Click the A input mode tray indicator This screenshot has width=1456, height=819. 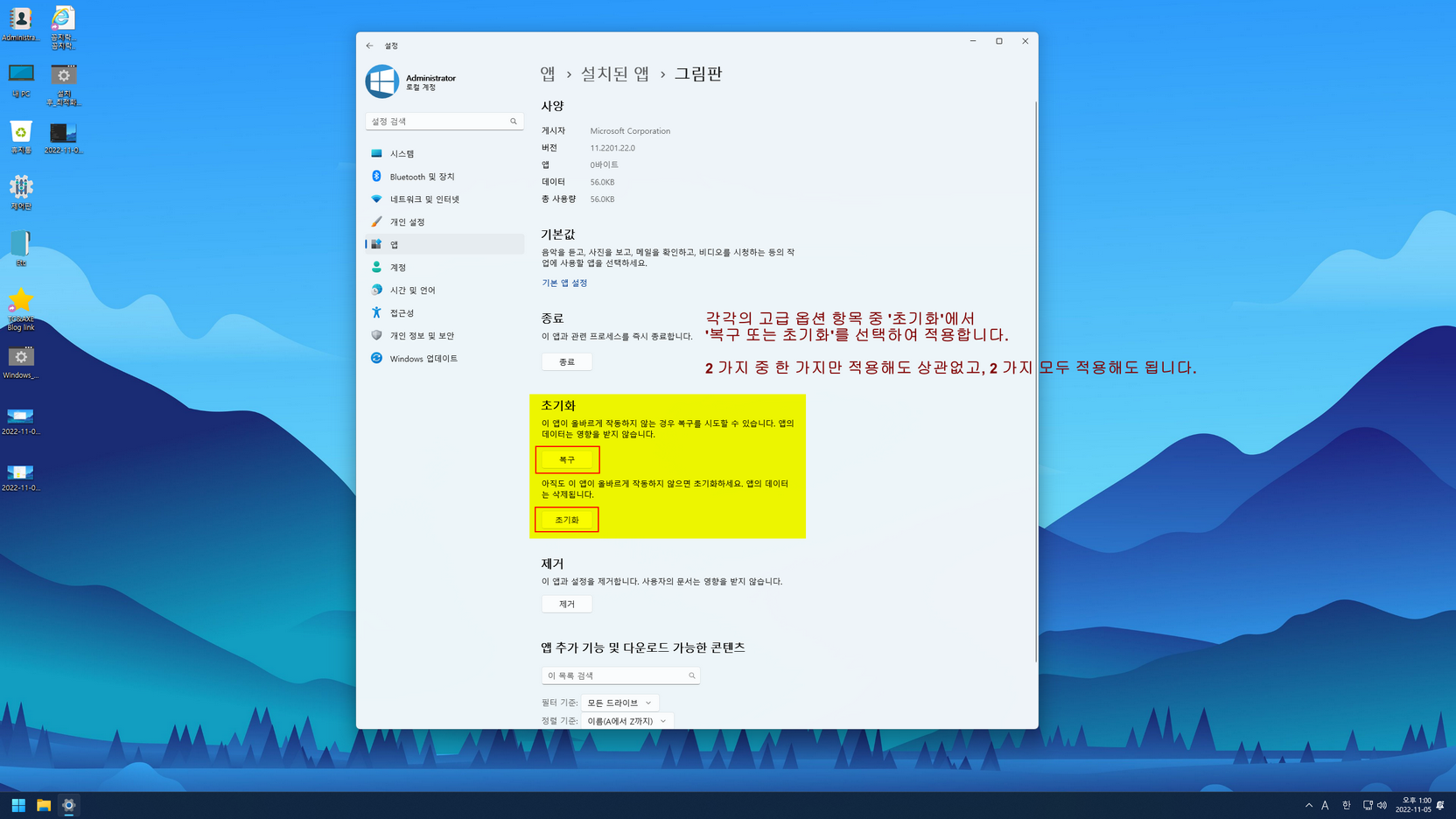pyautogui.click(x=1325, y=805)
